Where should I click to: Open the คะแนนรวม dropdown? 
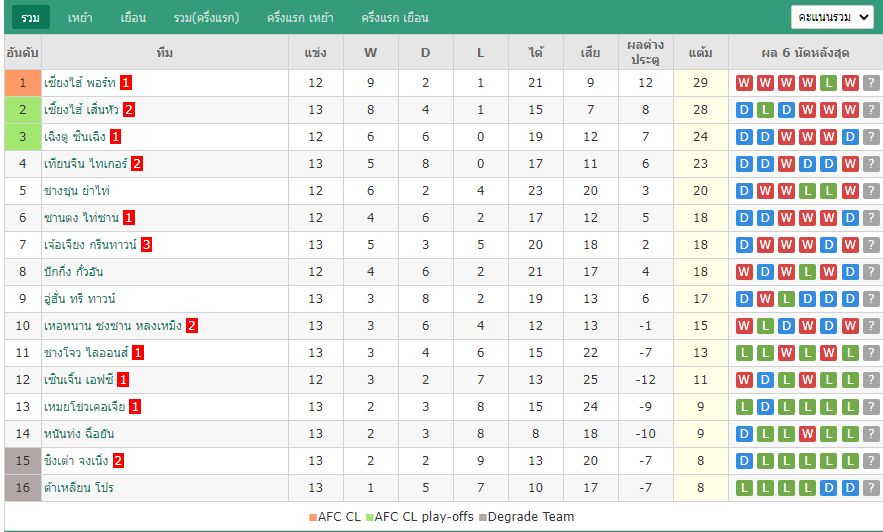[832, 17]
